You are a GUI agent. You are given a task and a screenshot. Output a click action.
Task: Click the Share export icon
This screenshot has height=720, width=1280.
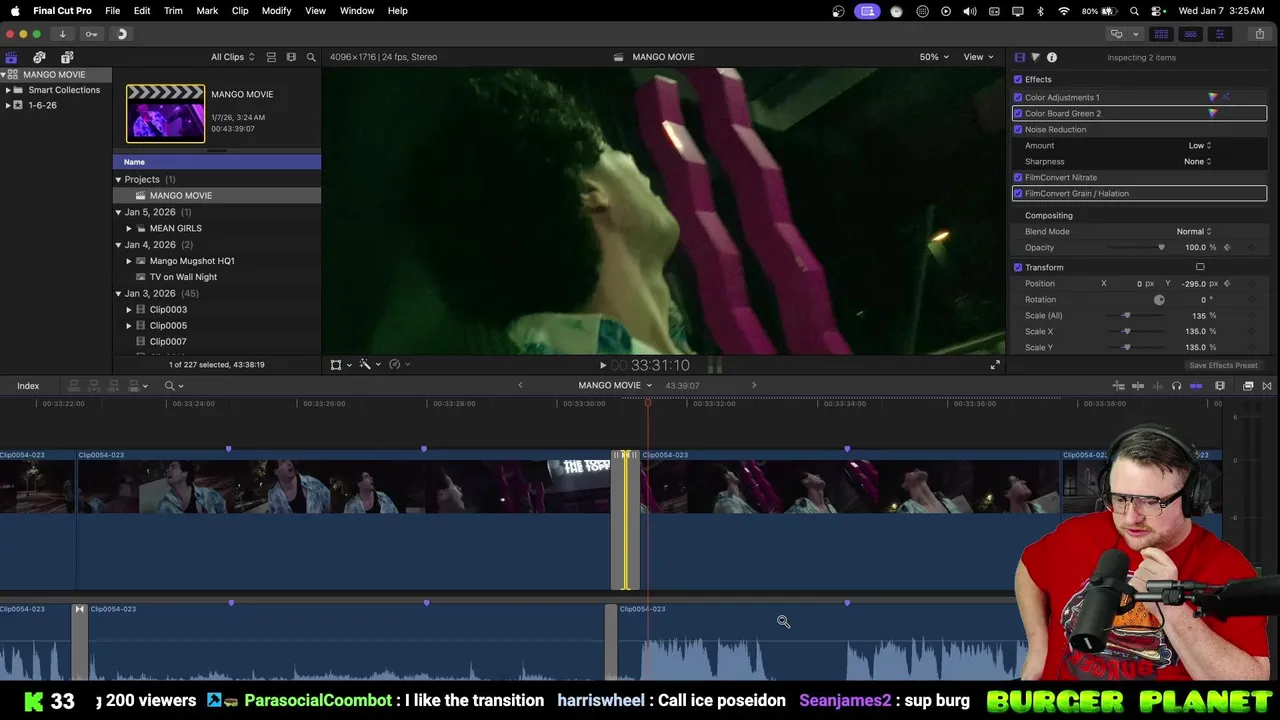pyautogui.click(x=1259, y=34)
